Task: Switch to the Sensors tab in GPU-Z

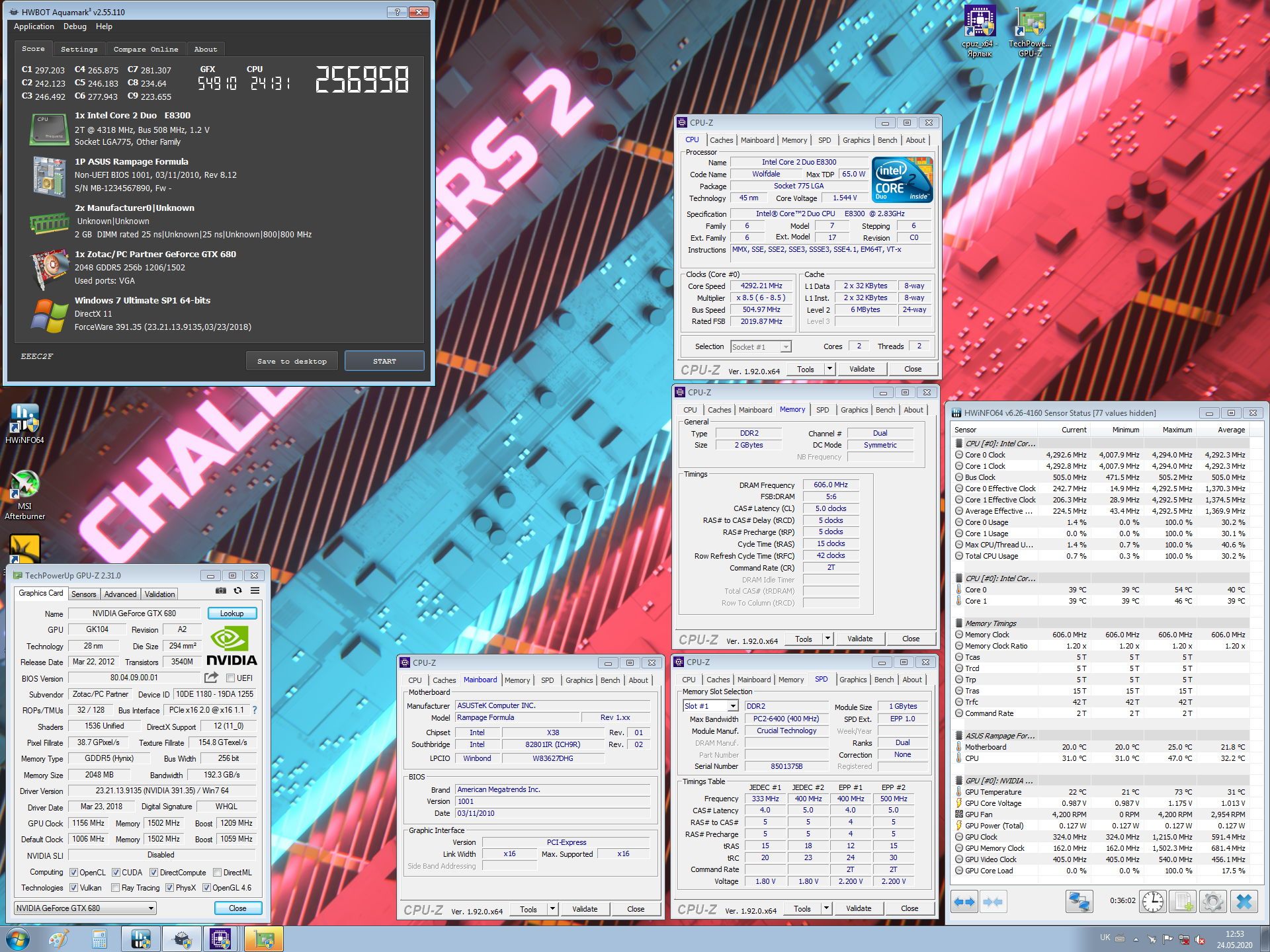Action: click(x=84, y=594)
